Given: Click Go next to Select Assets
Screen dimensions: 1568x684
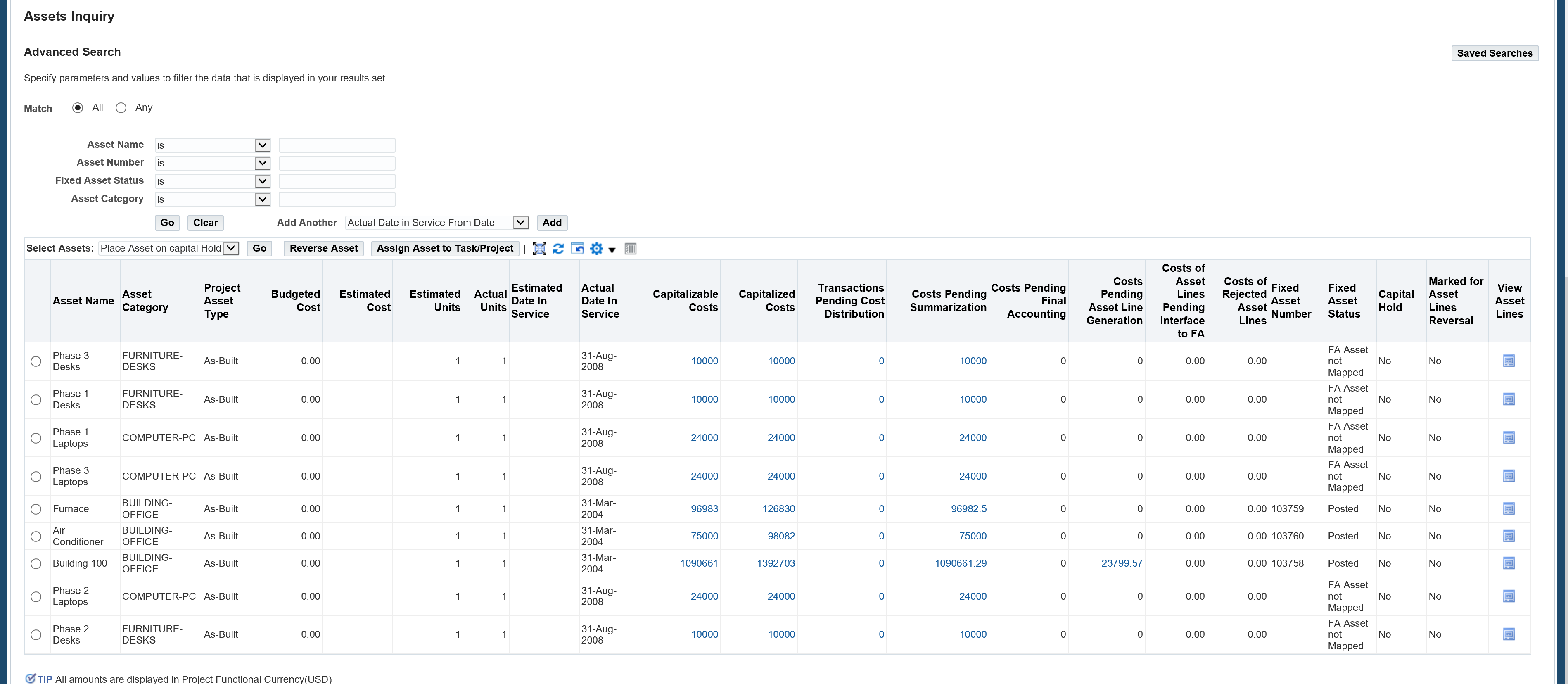Looking at the screenshot, I should point(259,249).
